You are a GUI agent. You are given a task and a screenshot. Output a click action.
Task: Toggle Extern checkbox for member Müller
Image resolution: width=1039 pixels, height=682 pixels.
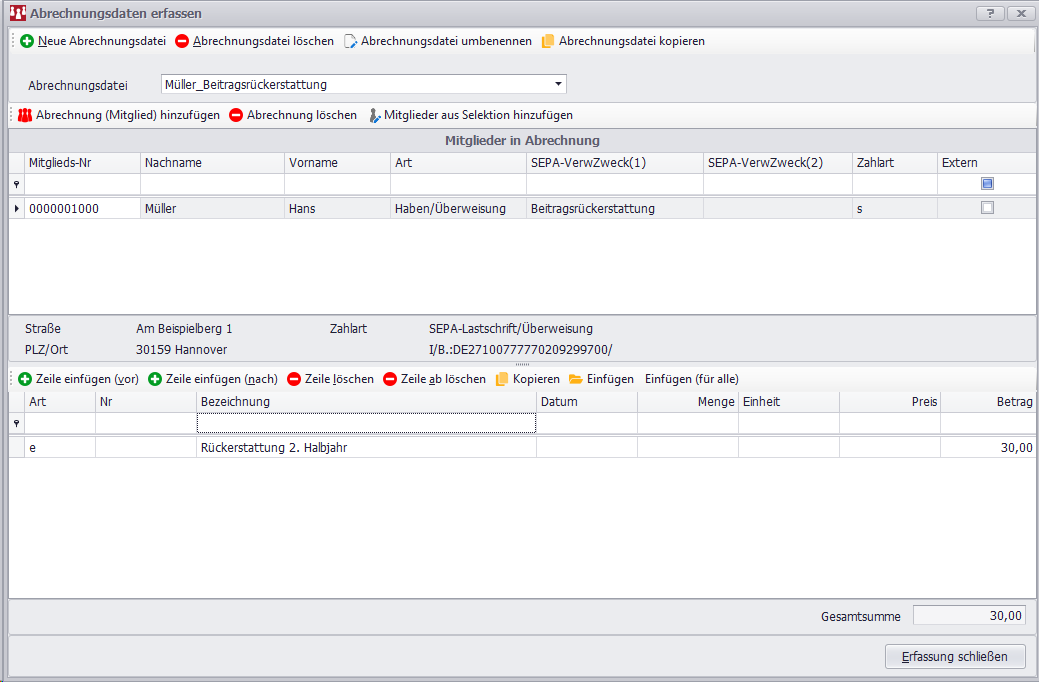987,208
